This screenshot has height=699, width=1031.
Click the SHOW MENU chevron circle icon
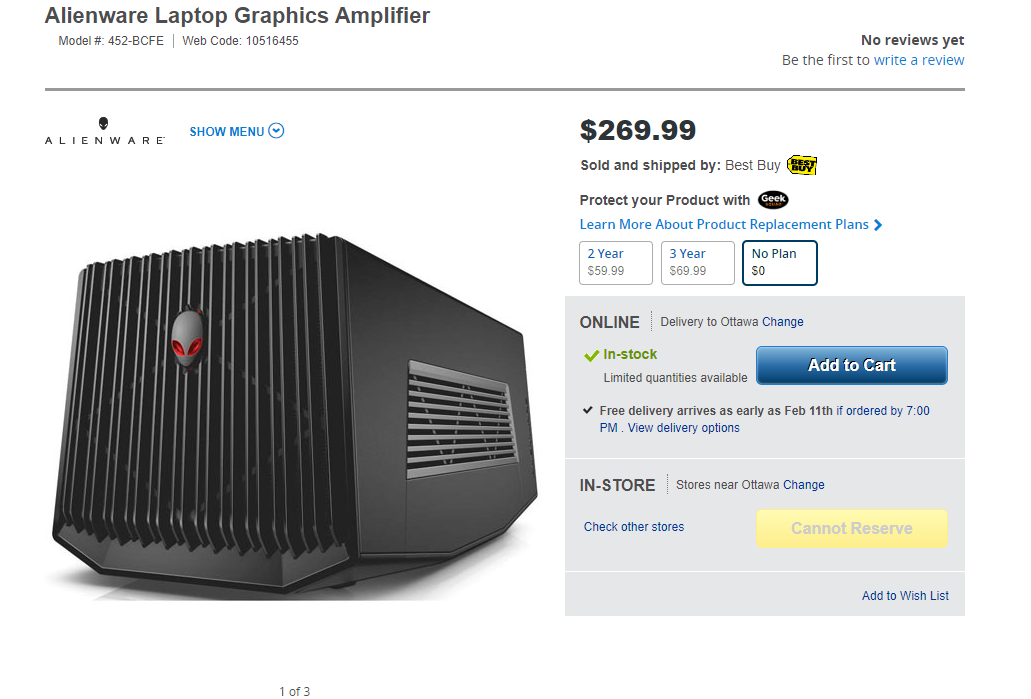click(x=277, y=131)
